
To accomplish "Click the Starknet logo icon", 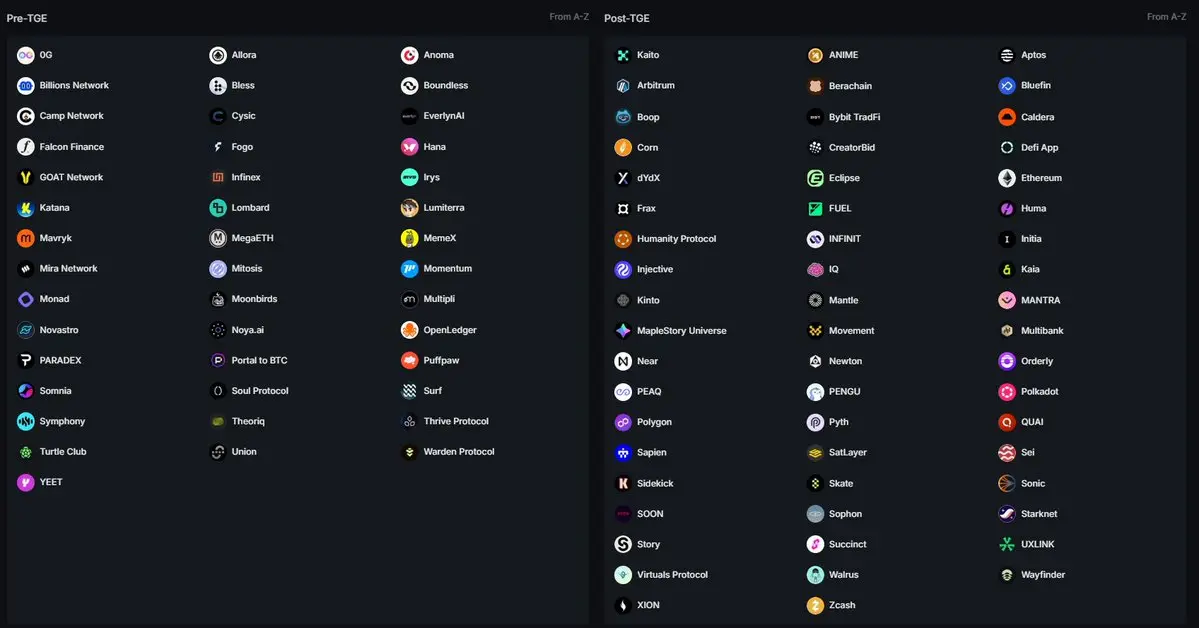I will [x=1007, y=514].
